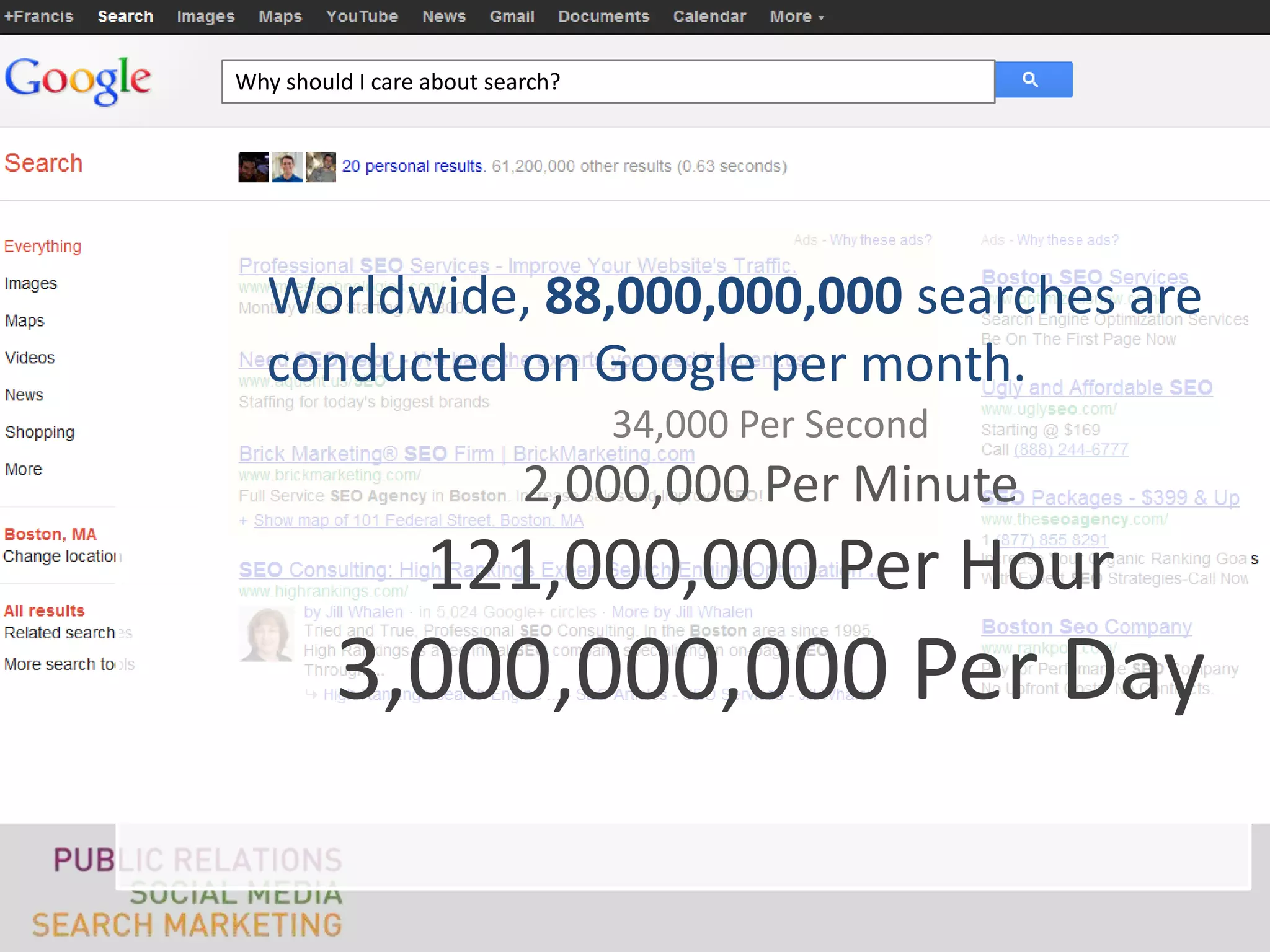
Task: Select Search in the top navigation bar
Action: [125, 17]
